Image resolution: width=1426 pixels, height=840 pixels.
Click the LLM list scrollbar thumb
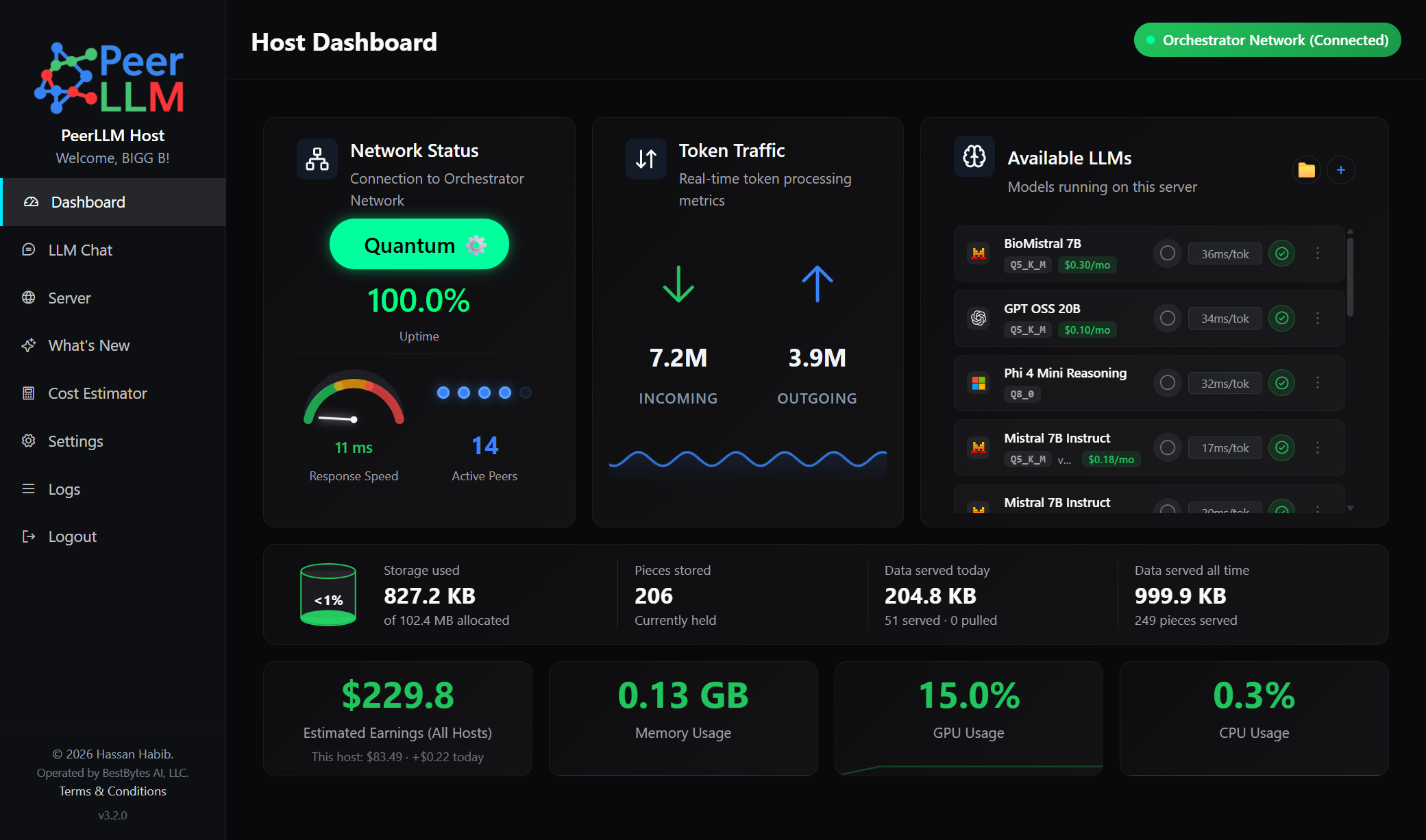pos(1350,277)
